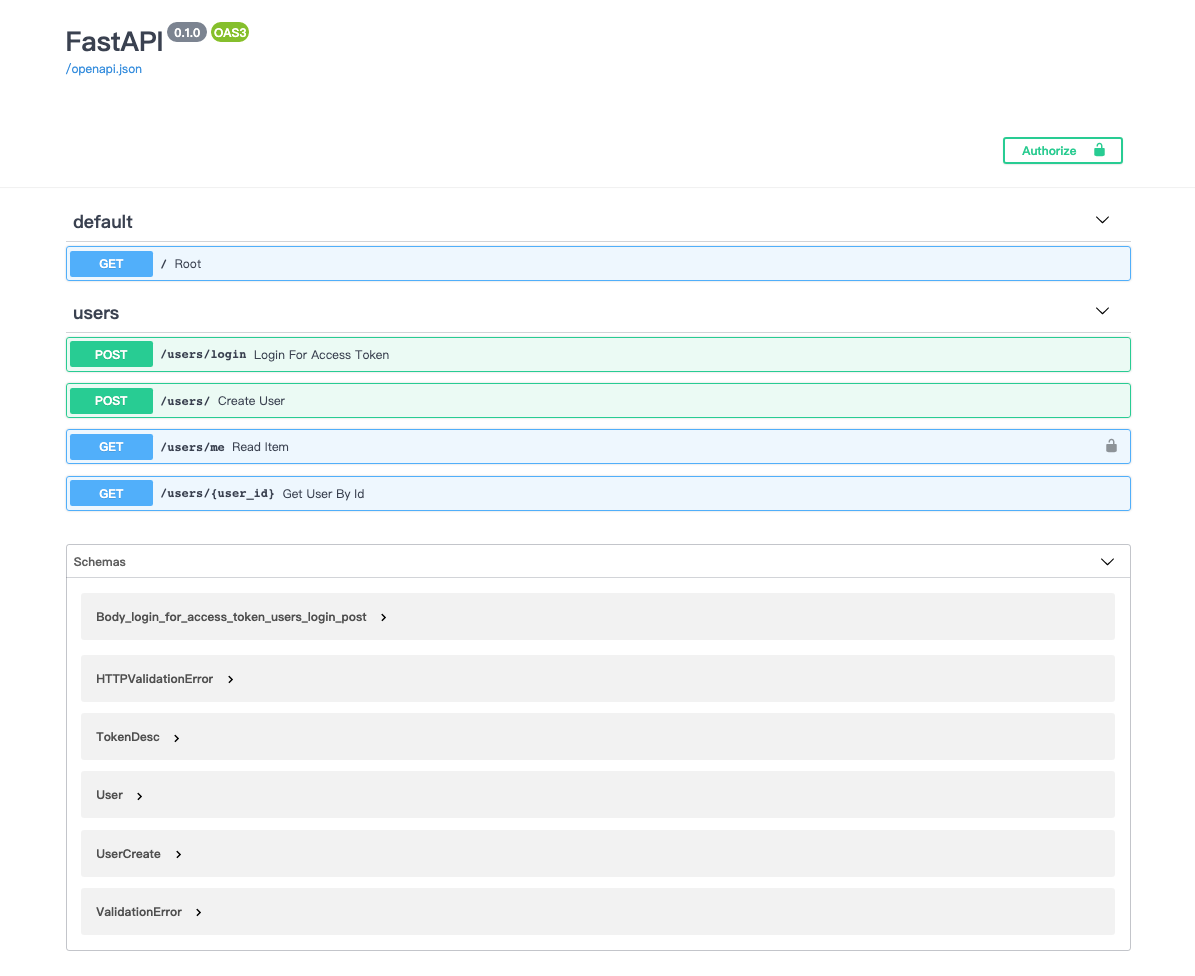Click the 'default' tag heading
Screen dimensions: 1195x976
point(103,222)
